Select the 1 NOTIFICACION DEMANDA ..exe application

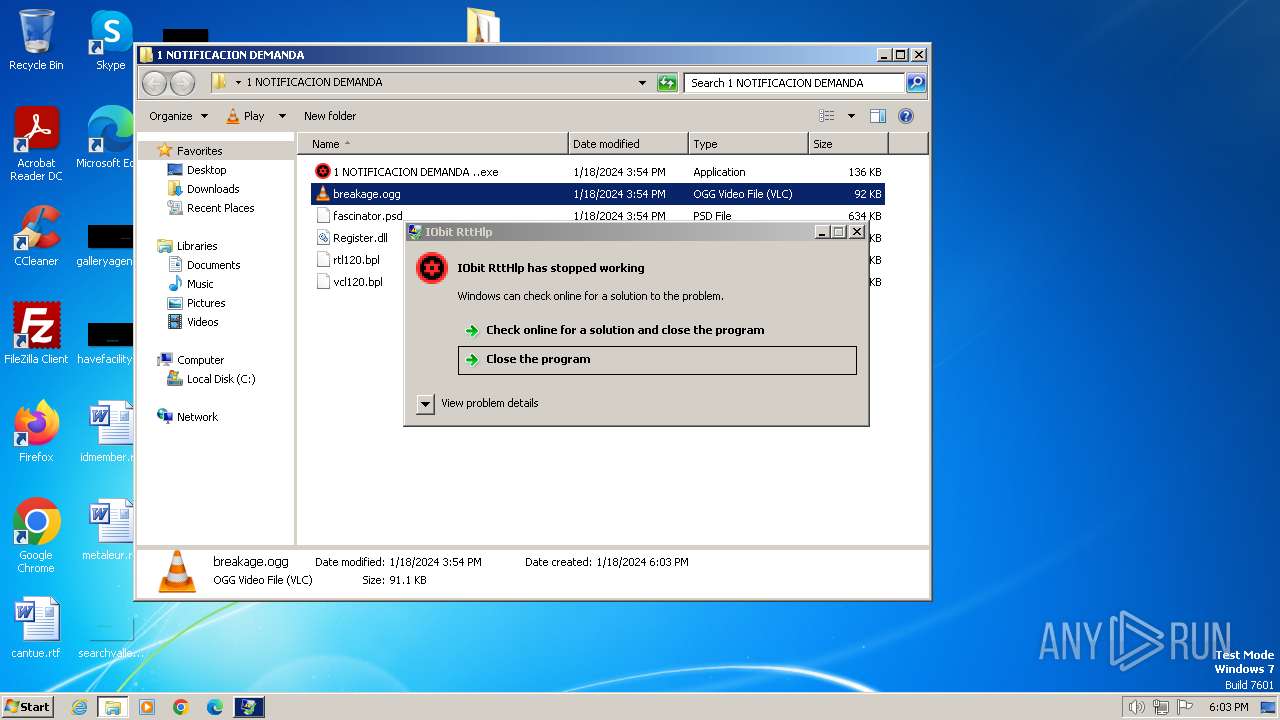tap(598, 172)
